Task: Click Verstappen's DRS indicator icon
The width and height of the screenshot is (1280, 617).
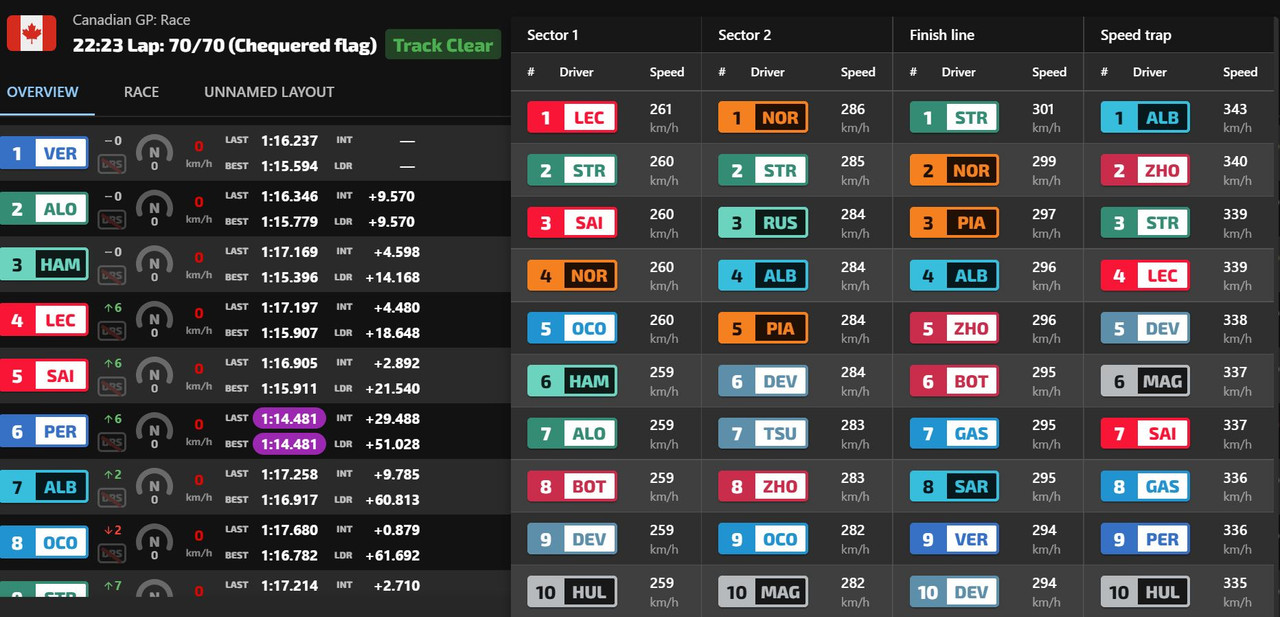Action: (112, 164)
